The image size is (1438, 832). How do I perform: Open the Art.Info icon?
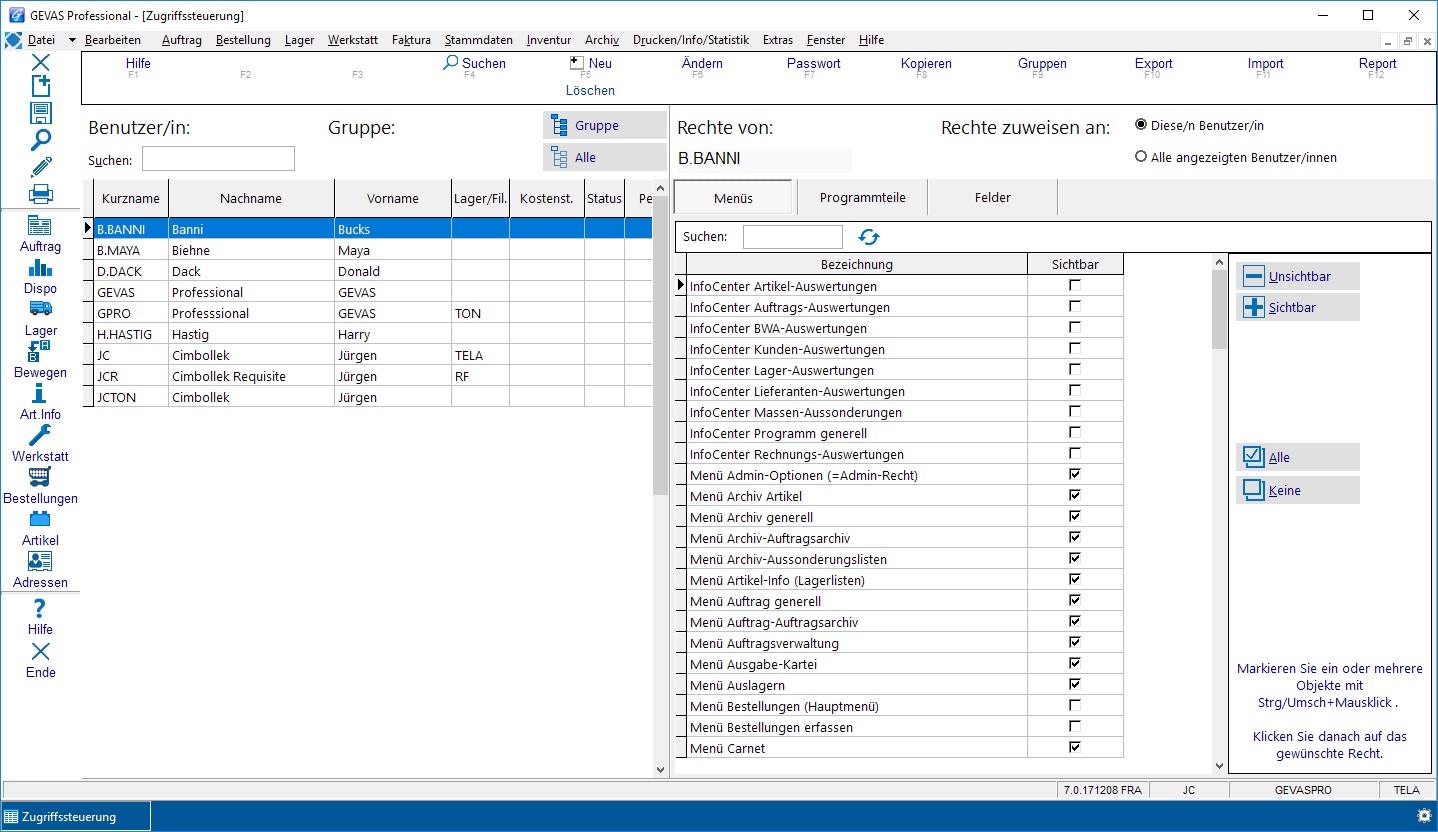40,393
